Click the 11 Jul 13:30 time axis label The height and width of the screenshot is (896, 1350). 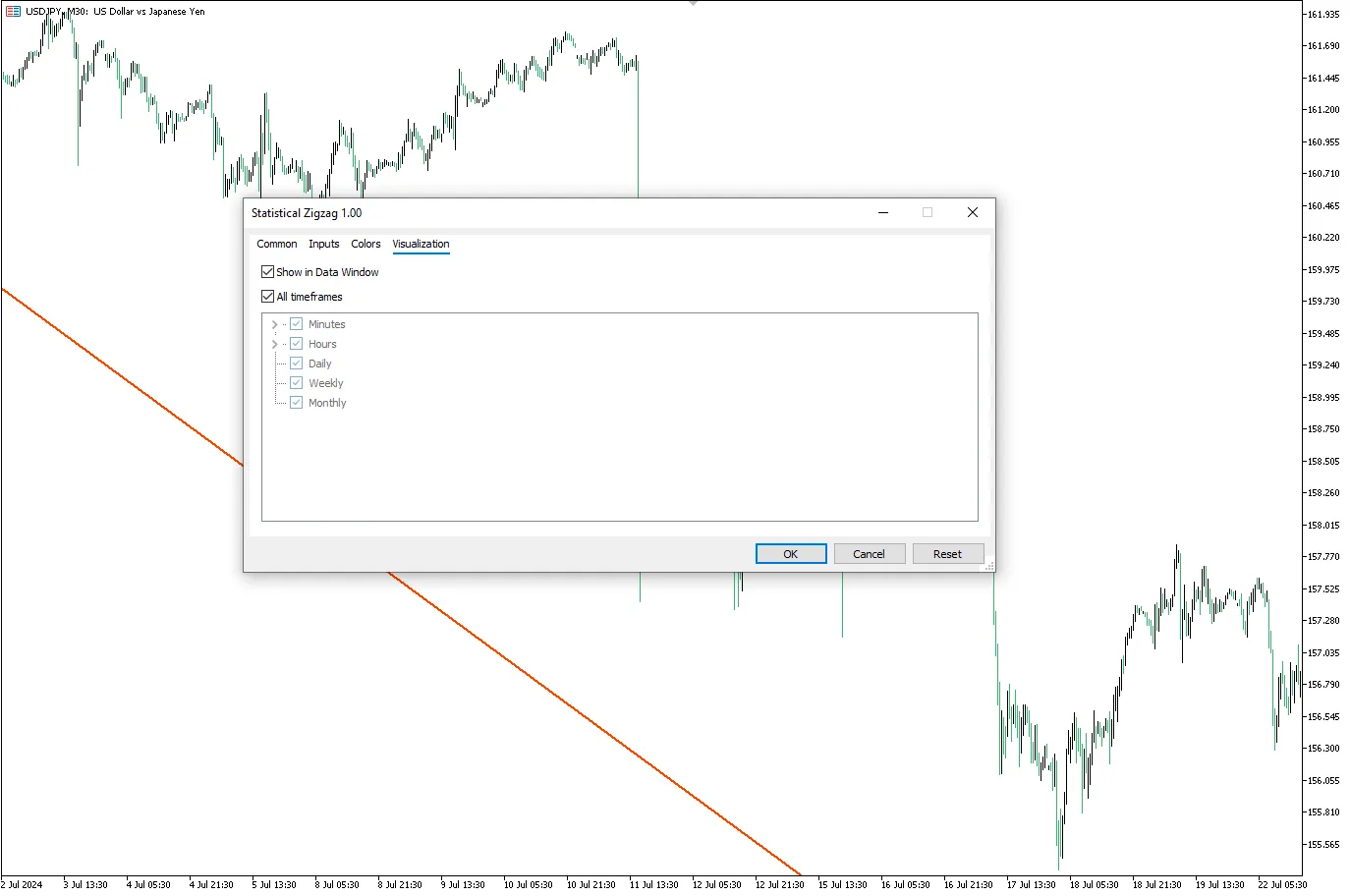click(654, 885)
